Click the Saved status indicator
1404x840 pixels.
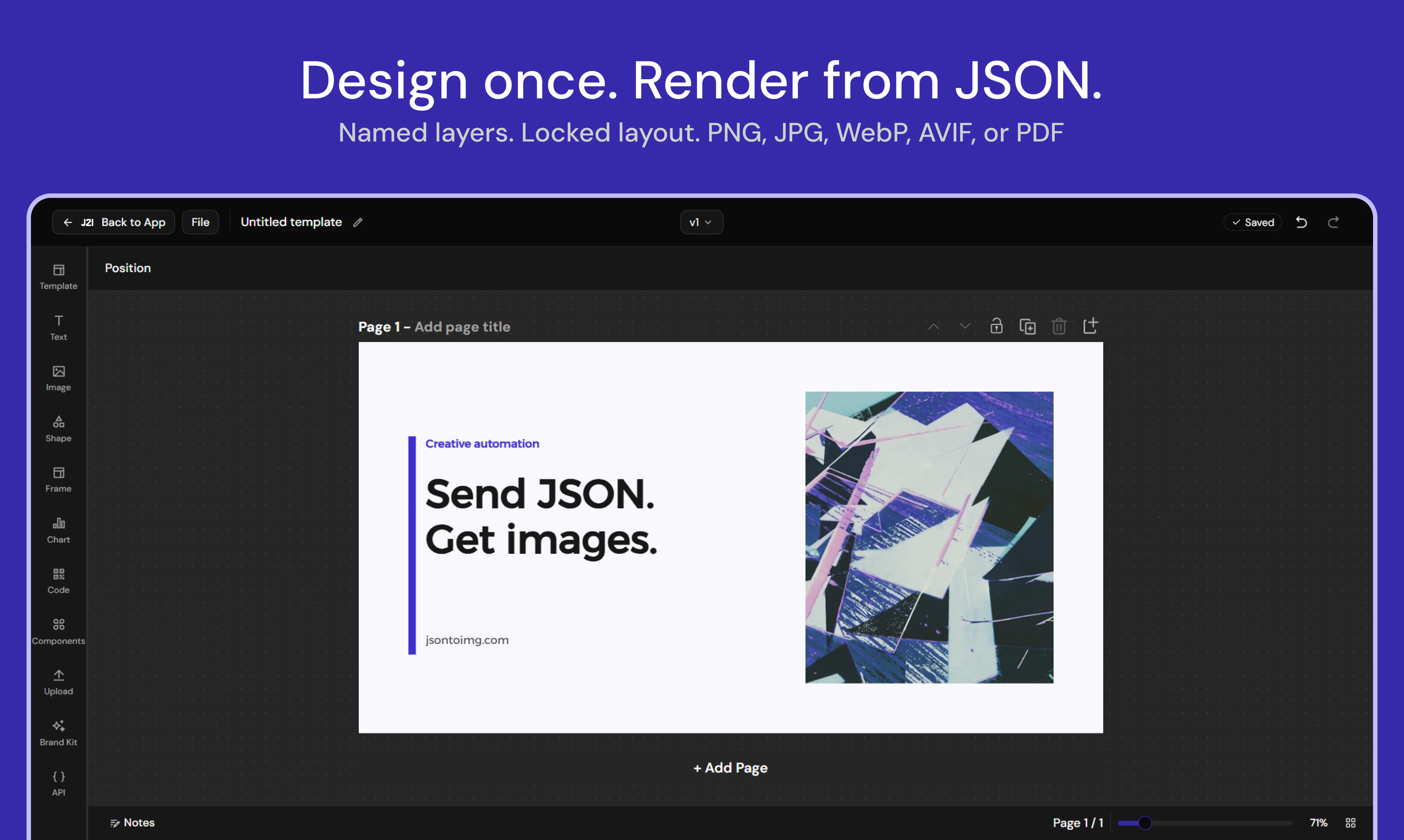[x=1253, y=222]
